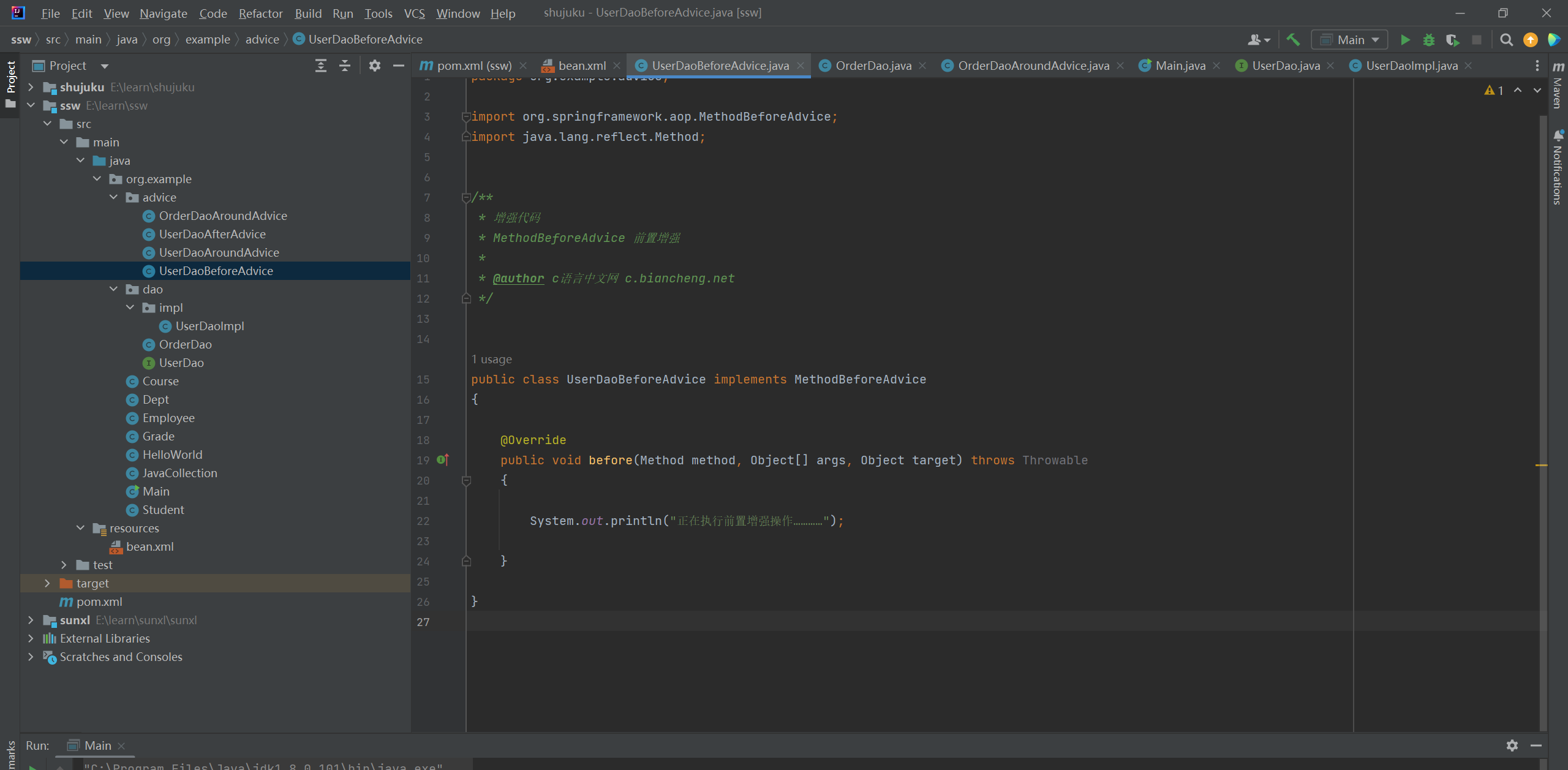This screenshot has height=770, width=1568.
Task: Collapse the advice package node
Action: tap(113, 197)
